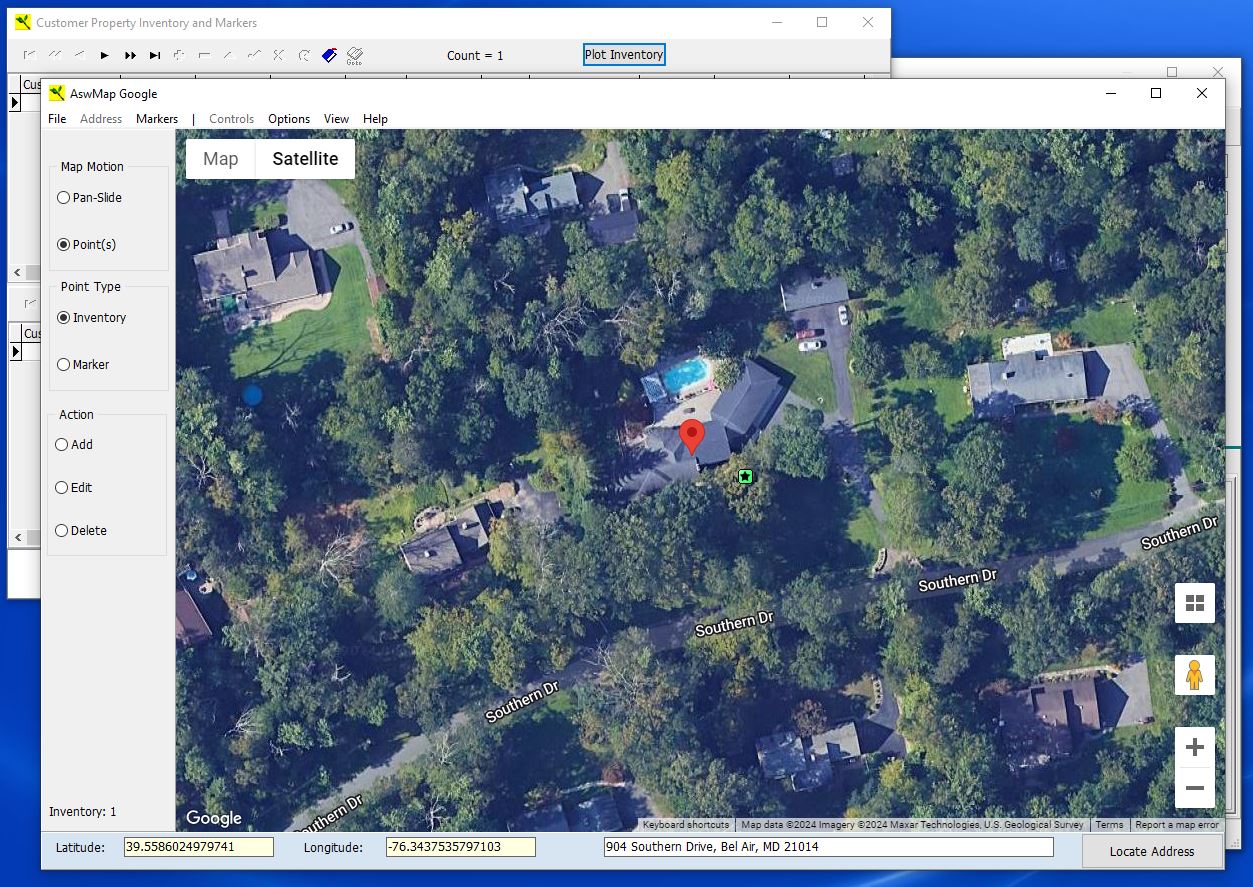Open the Markers menu
Screen dimensions: 1253x887
coord(157,119)
